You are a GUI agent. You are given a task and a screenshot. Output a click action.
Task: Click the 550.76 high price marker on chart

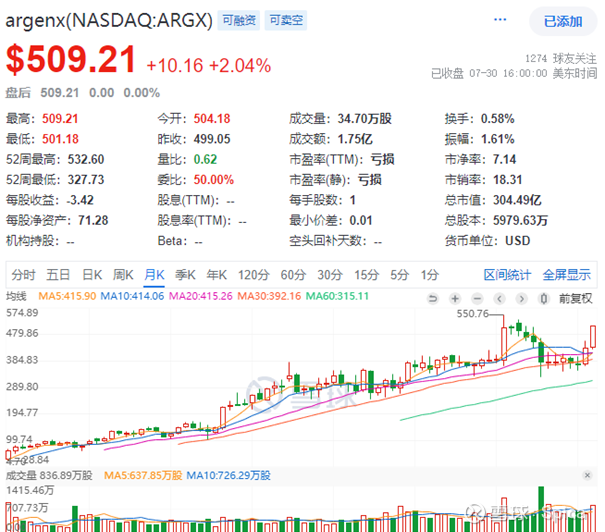[x=473, y=314]
